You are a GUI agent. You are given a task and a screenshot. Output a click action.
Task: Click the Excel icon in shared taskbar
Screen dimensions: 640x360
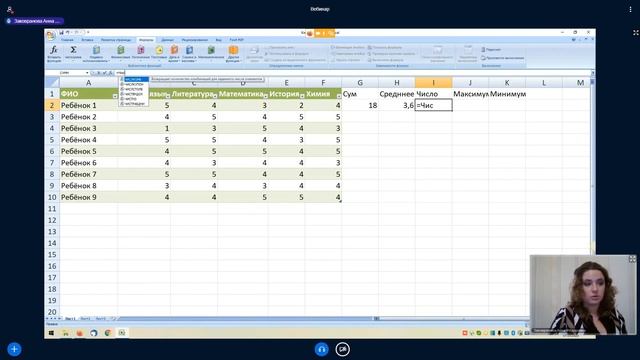click(x=122, y=333)
